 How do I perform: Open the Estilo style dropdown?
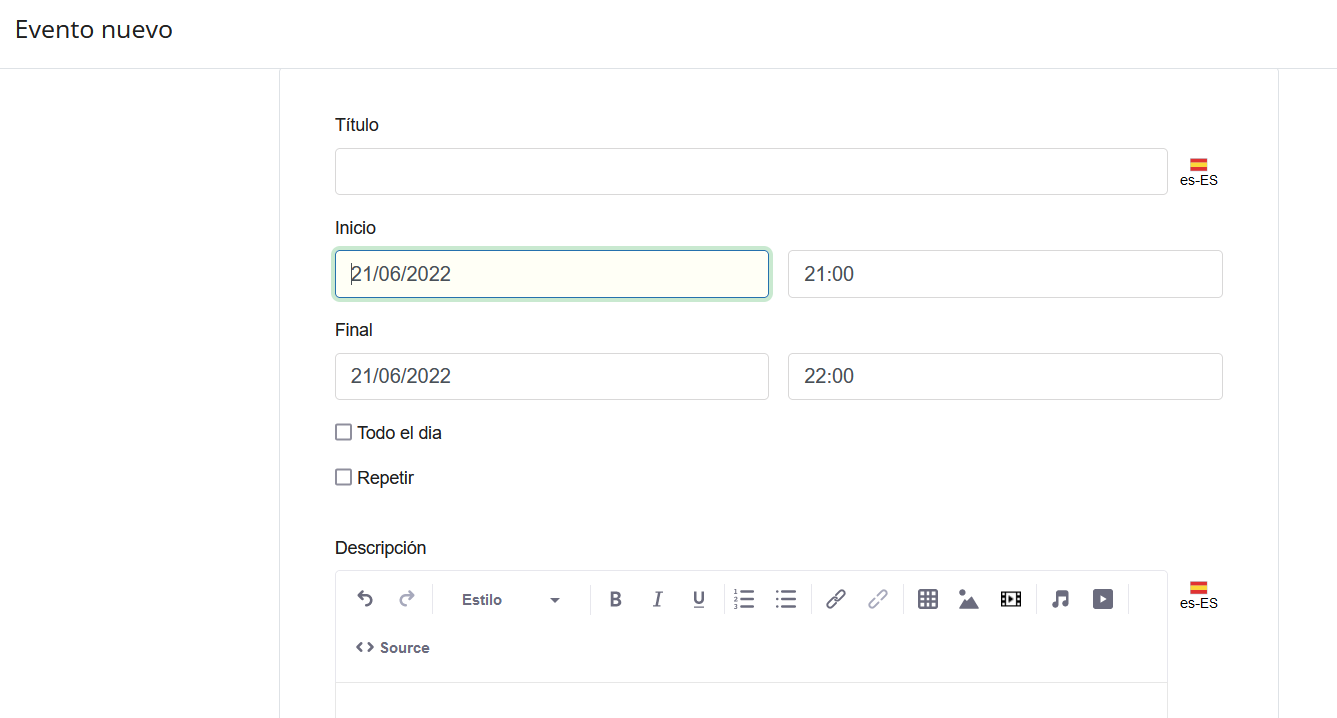[510, 600]
